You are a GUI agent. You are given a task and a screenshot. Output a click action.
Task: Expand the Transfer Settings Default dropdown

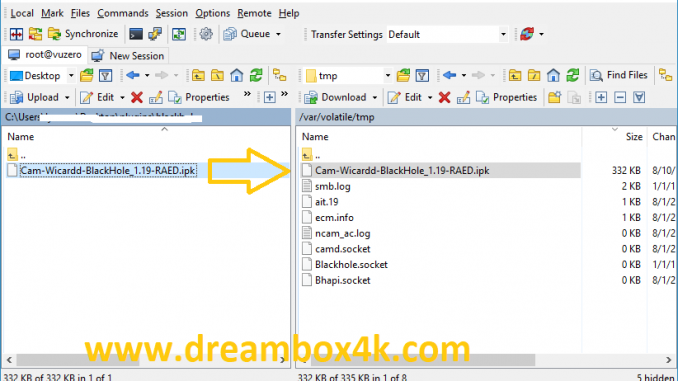(x=503, y=34)
